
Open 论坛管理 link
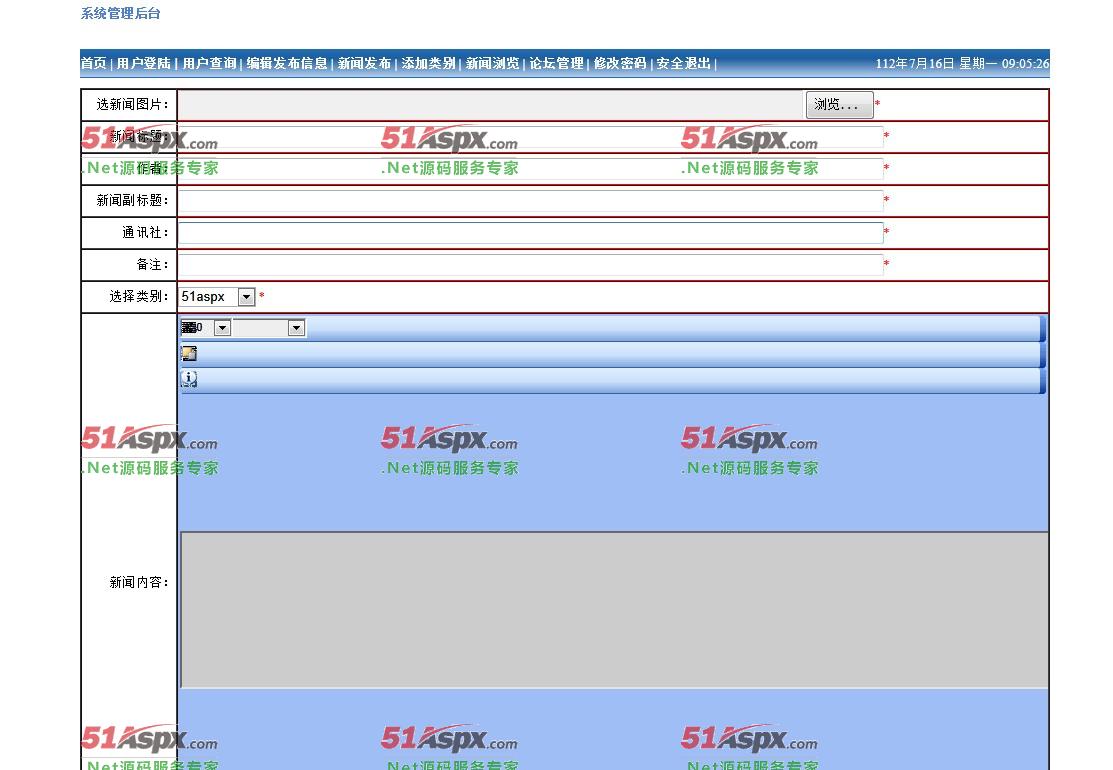(x=556, y=63)
